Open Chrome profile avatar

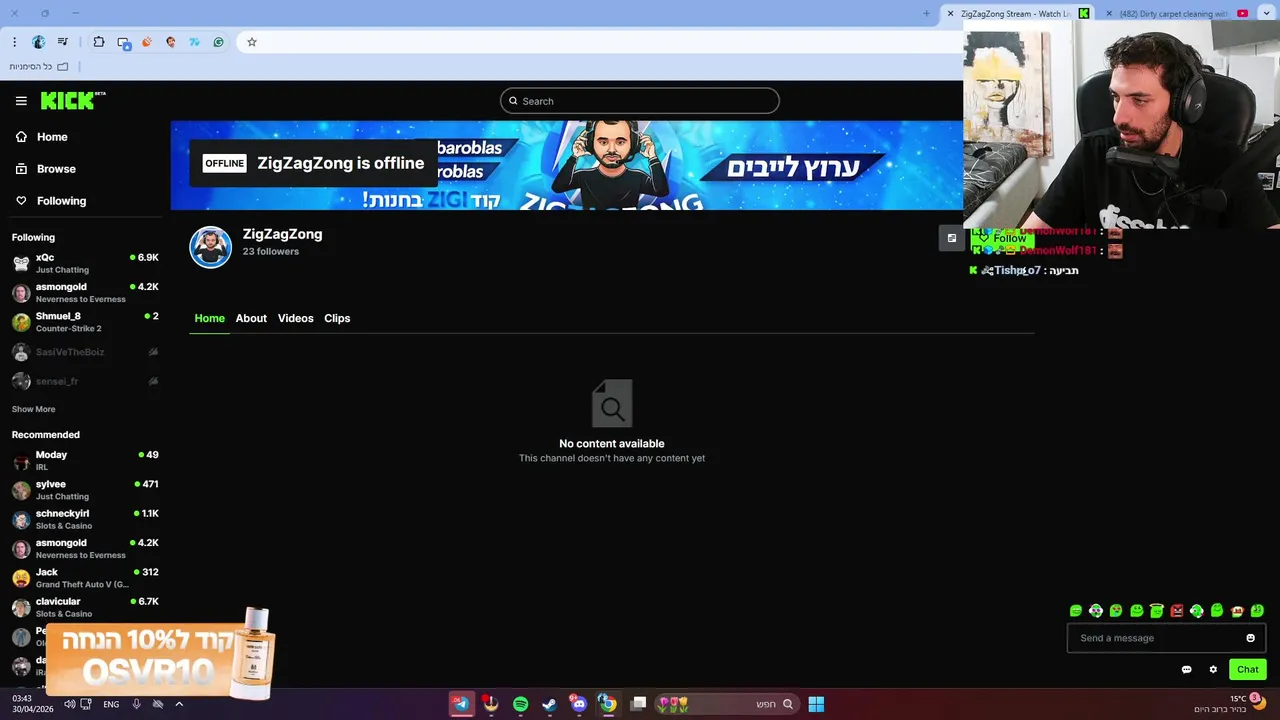pyautogui.click(x=38, y=42)
